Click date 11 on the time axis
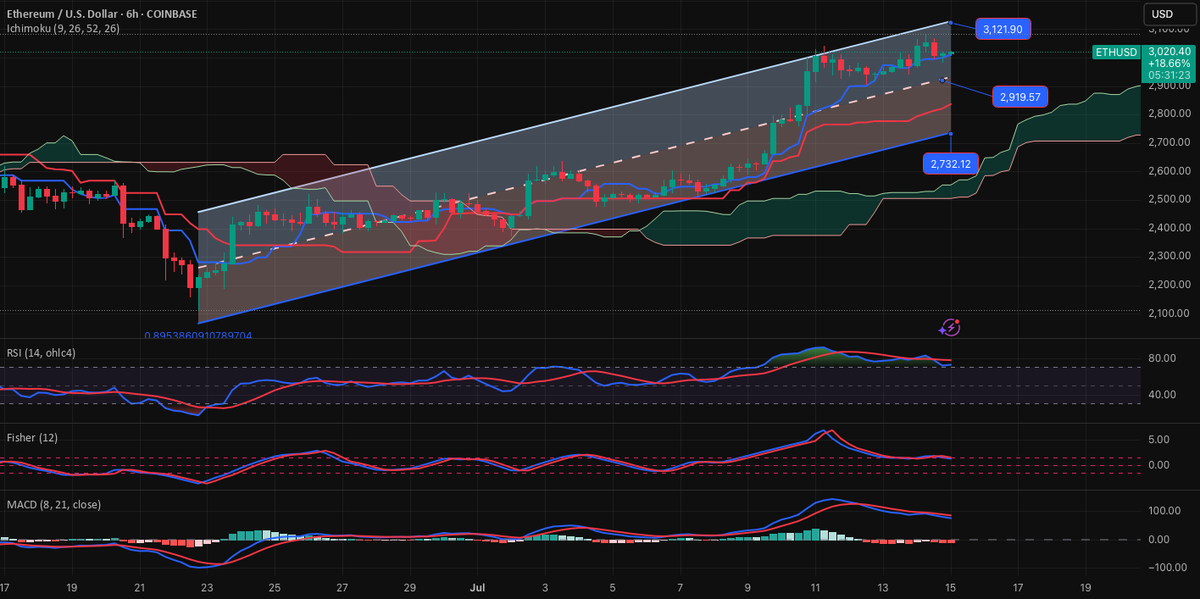 (x=815, y=587)
